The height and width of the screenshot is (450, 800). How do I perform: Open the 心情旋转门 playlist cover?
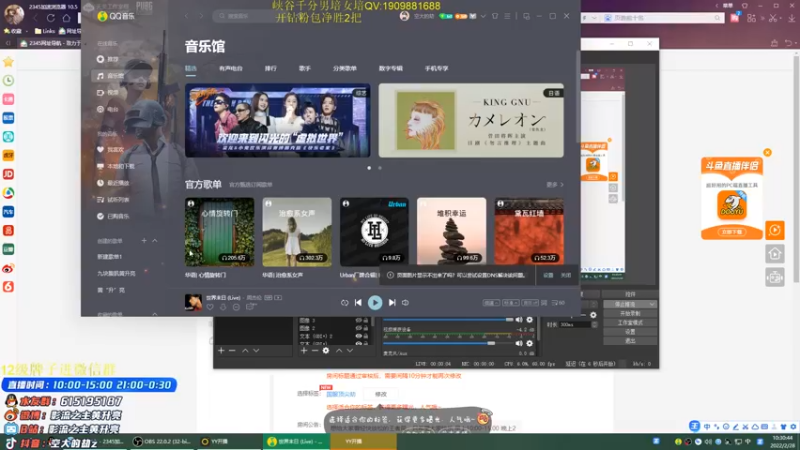click(219, 232)
